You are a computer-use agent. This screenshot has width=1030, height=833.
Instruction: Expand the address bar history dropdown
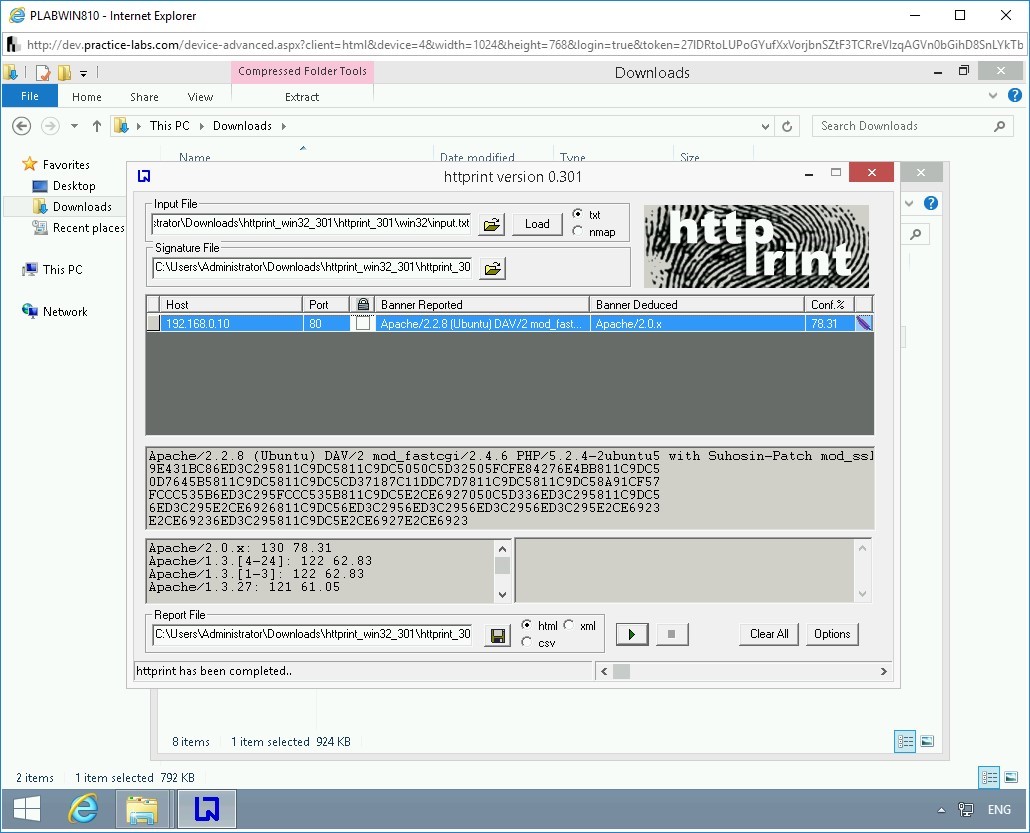click(x=766, y=126)
